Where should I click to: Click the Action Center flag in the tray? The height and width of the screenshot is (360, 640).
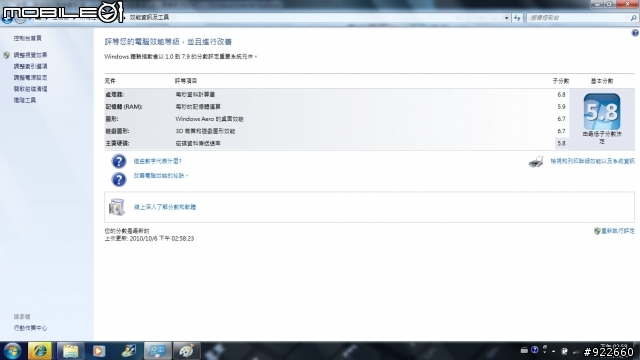pos(564,351)
